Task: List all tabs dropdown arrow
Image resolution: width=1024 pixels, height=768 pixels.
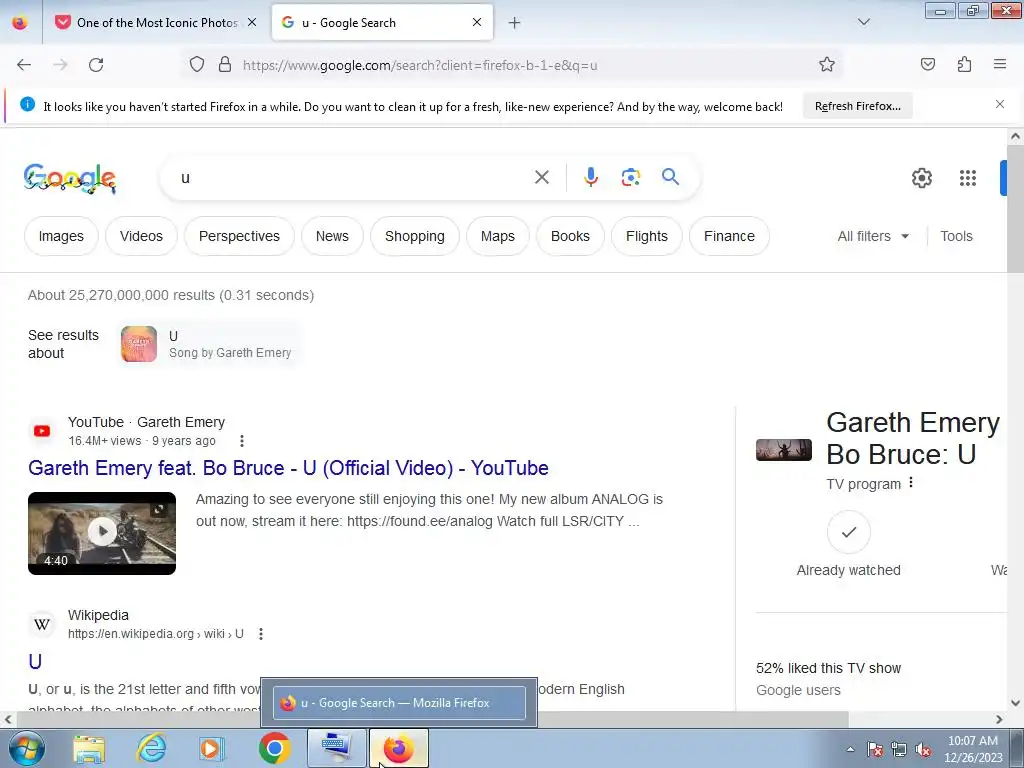Action: 863,22
